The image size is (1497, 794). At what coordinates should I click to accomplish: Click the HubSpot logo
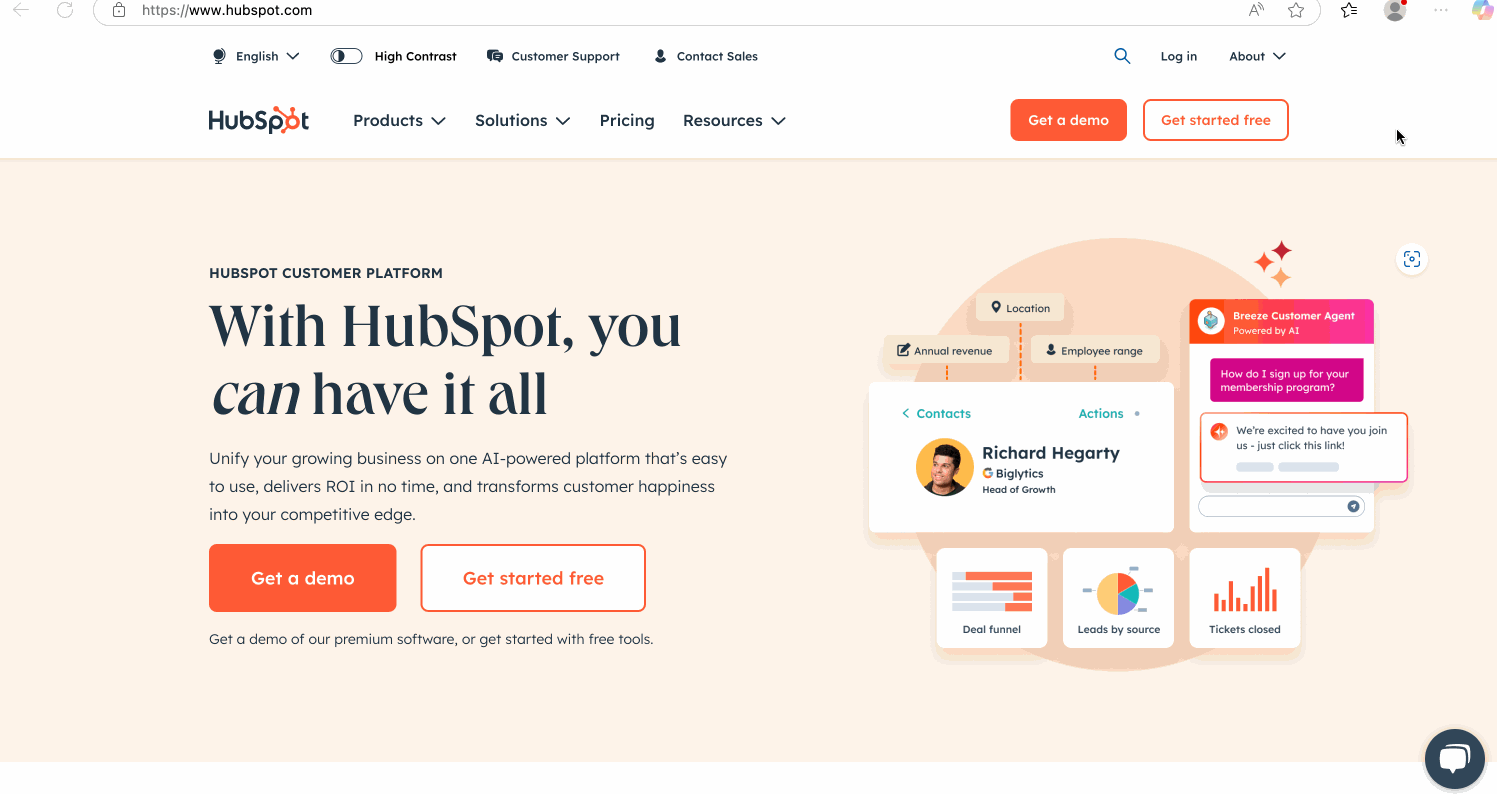click(x=259, y=120)
